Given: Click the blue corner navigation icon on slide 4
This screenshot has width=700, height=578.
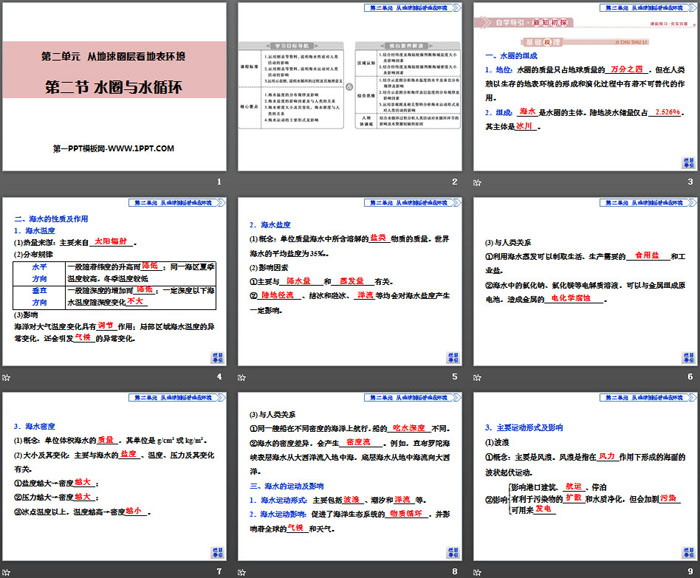Looking at the screenshot, I should [217, 358].
